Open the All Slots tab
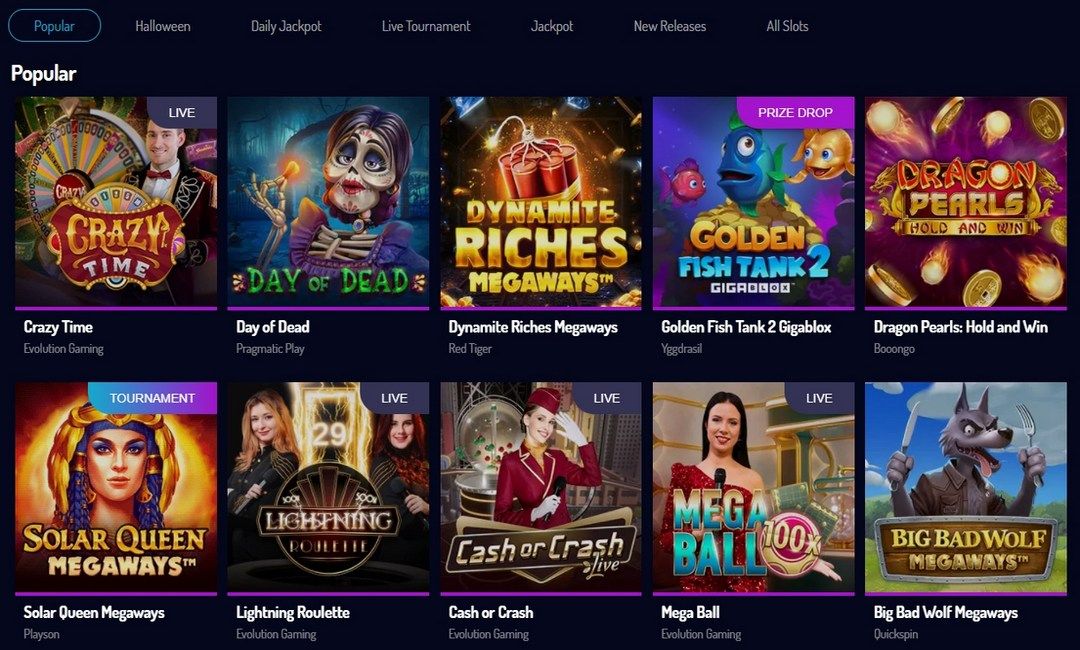 pos(787,26)
